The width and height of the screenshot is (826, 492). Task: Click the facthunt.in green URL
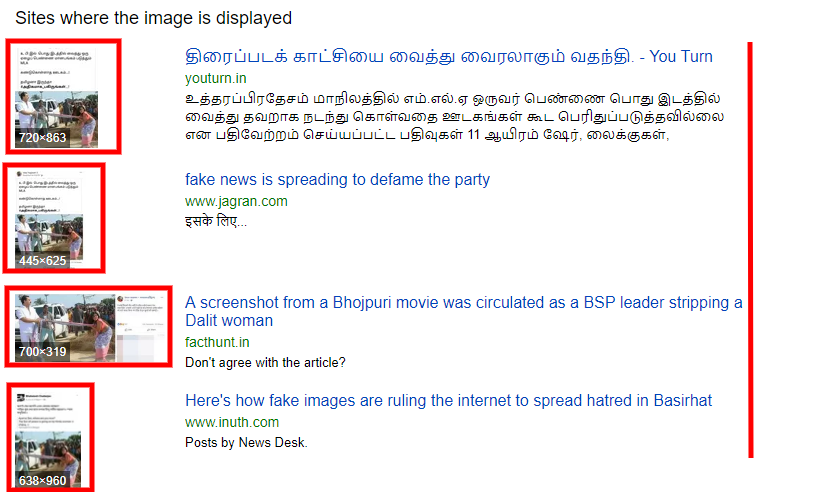tap(217, 342)
